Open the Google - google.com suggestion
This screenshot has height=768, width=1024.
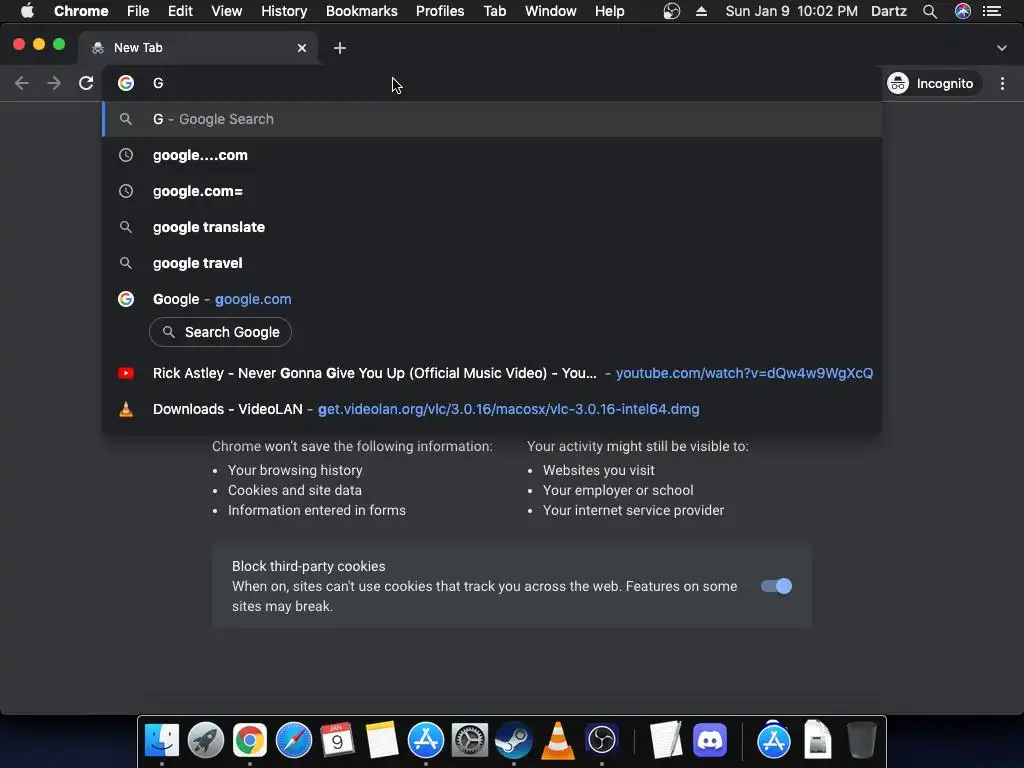pos(492,298)
